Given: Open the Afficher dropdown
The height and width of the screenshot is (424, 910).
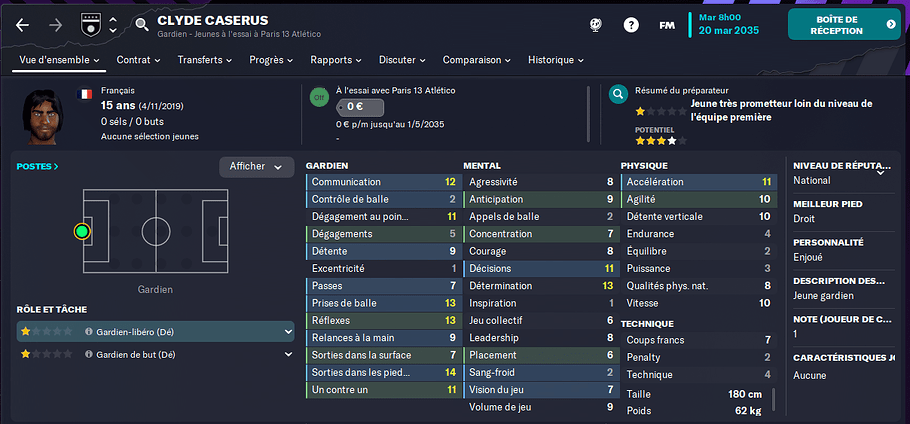Looking at the screenshot, I should tap(257, 166).
